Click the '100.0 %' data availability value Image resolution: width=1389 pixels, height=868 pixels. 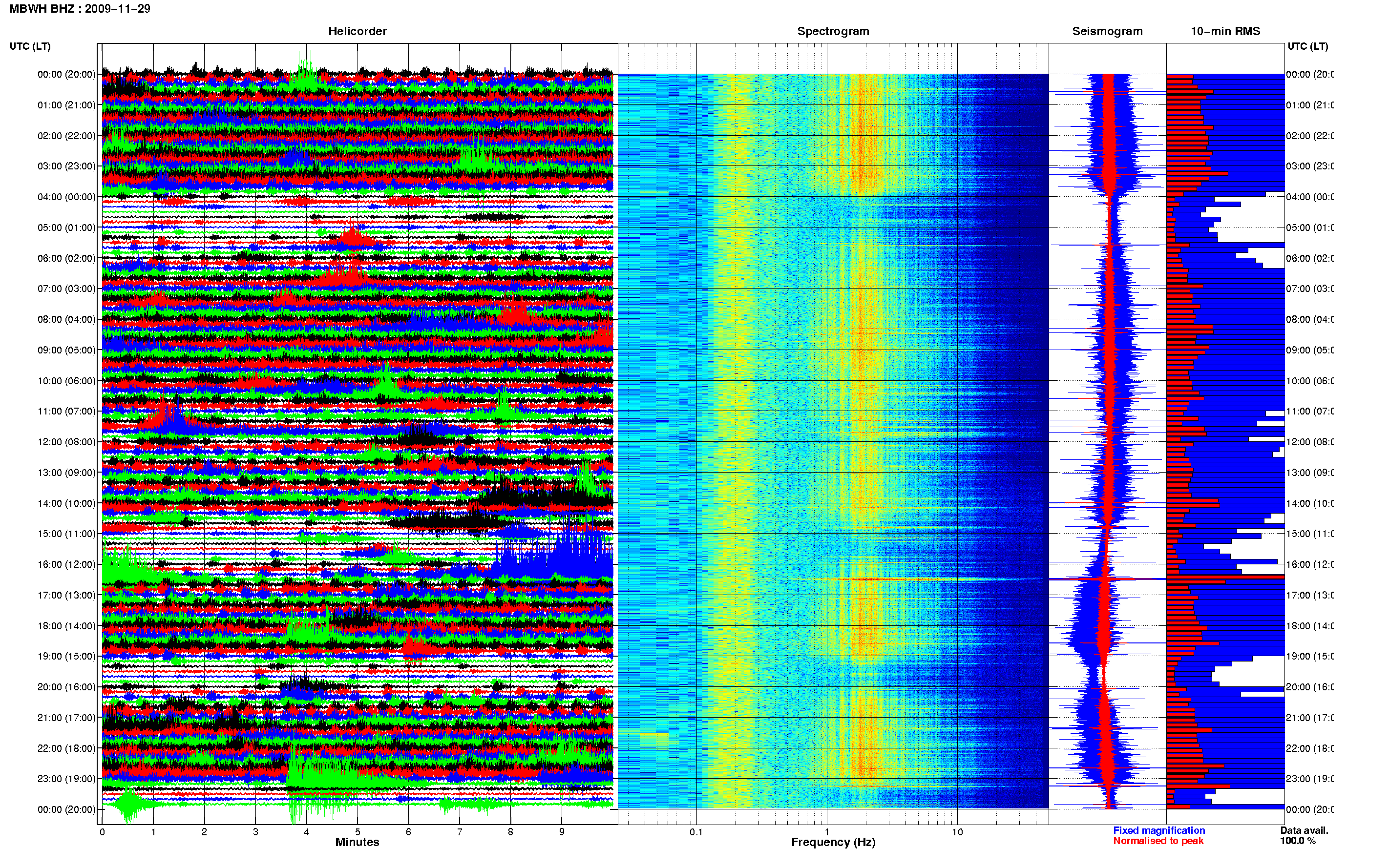point(1298,841)
